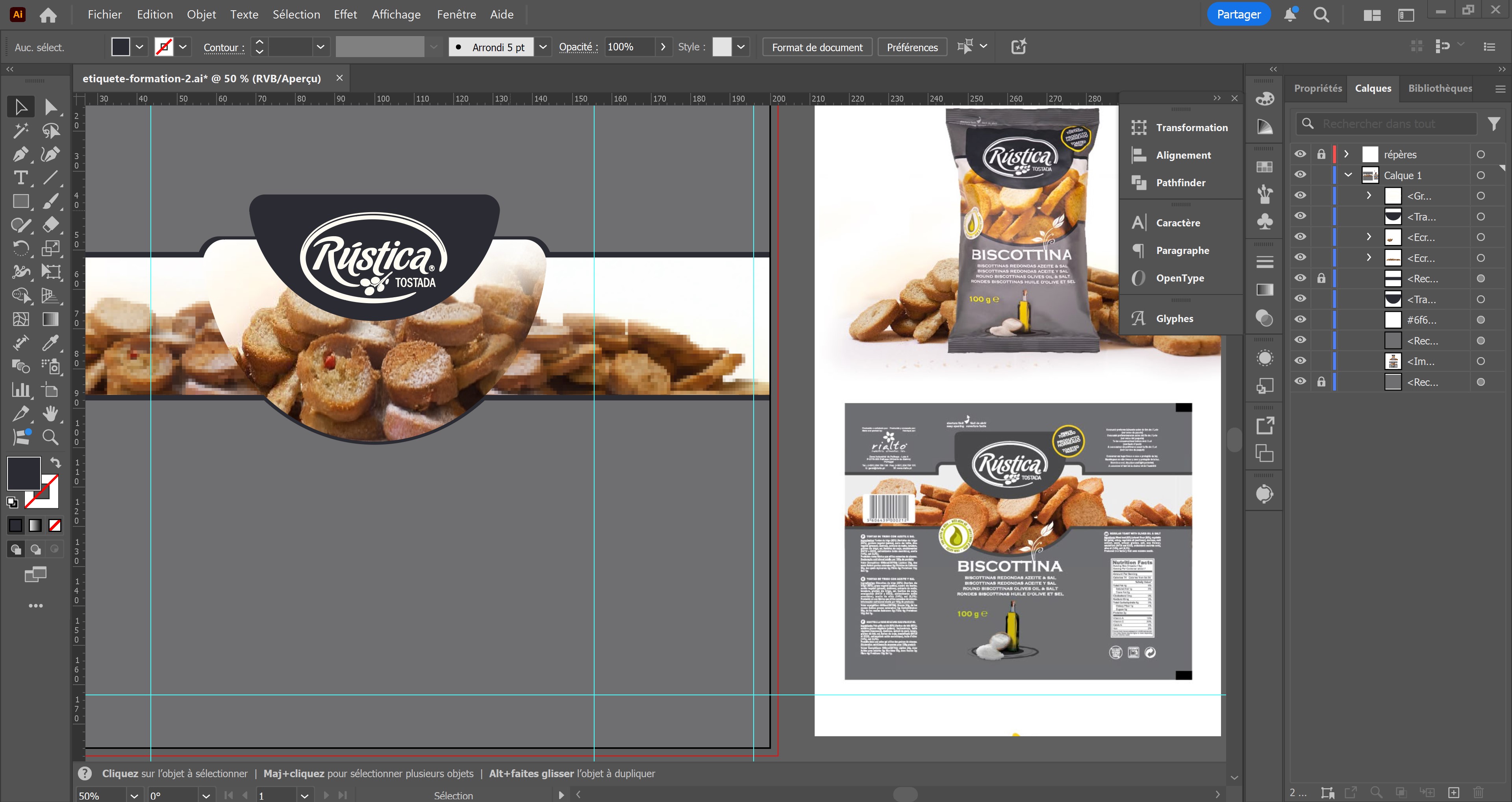1512x802 pixels.
Task: Collapse the Calque 1 layer
Action: pos(1348,174)
